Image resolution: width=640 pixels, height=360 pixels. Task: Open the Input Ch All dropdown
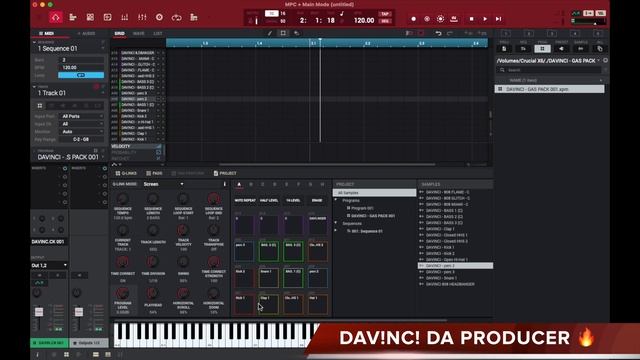(x=81, y=124)
